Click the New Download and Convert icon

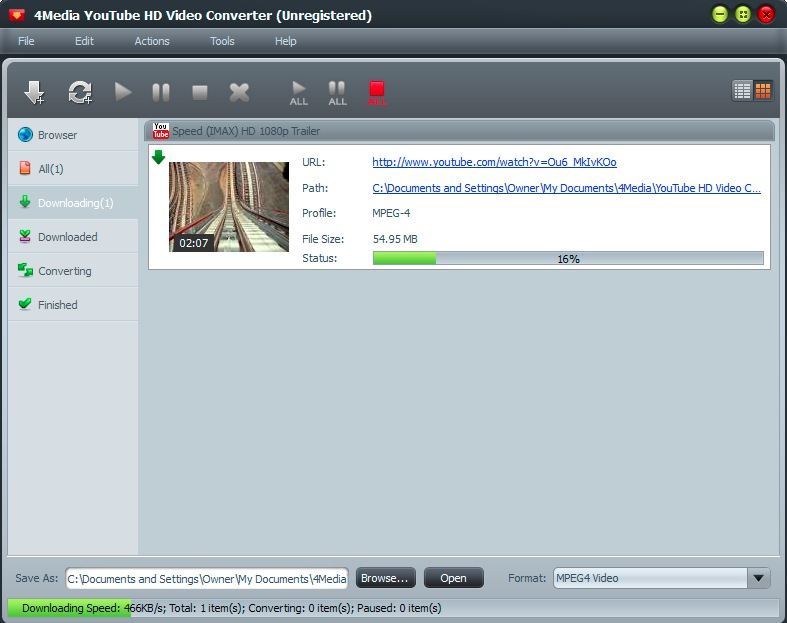(80, 92)
